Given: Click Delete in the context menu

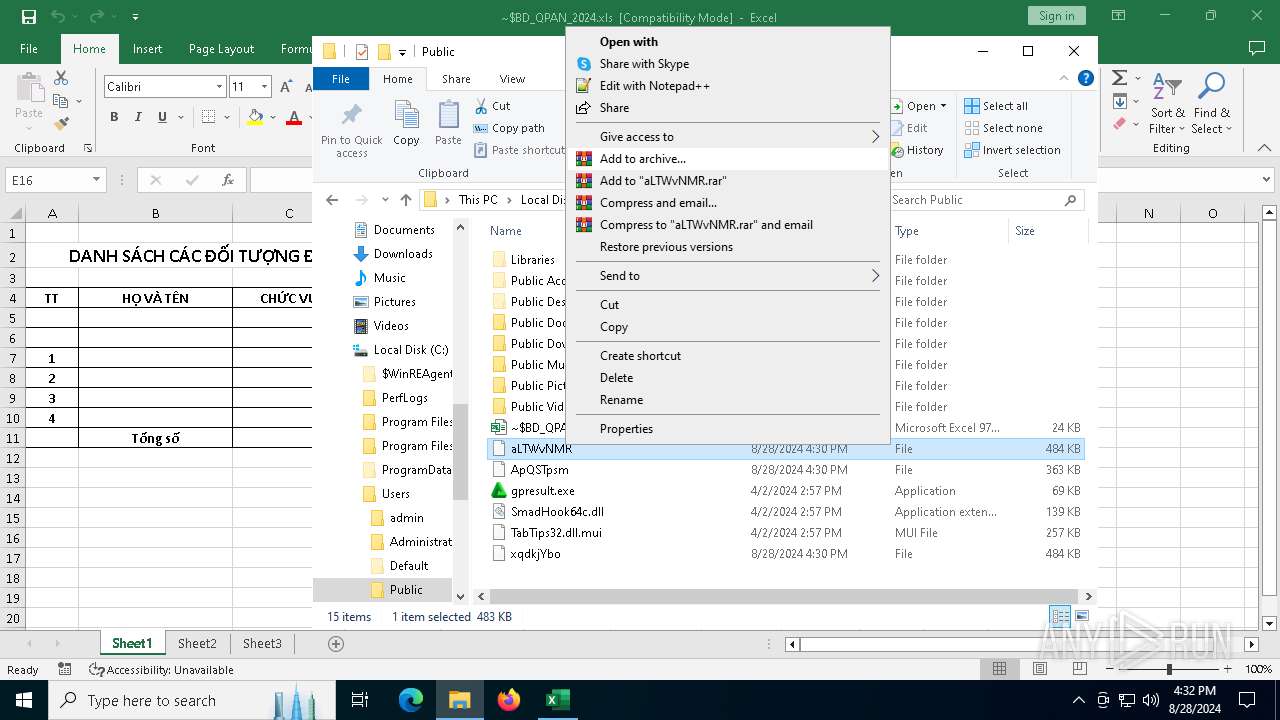Looking at the screenshot, I should click(x=728, y=378).
